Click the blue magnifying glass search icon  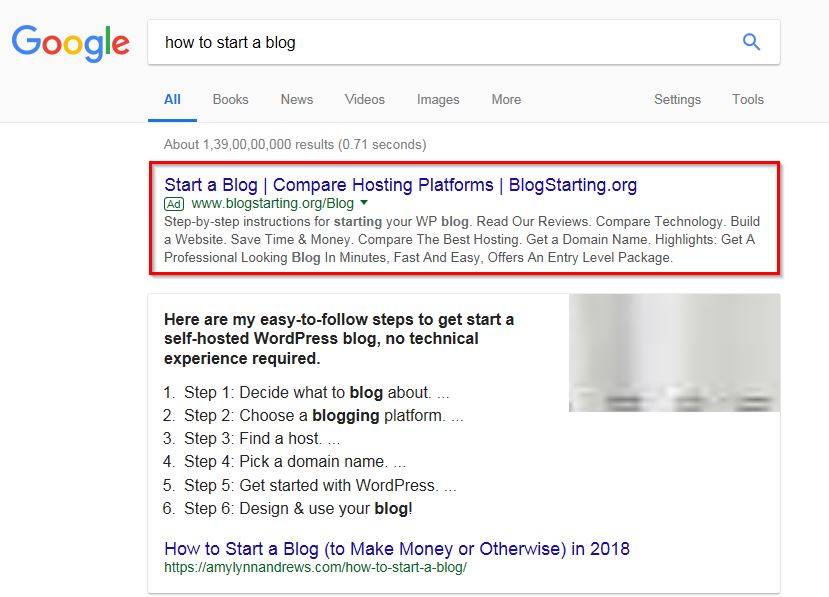(751, 42)
